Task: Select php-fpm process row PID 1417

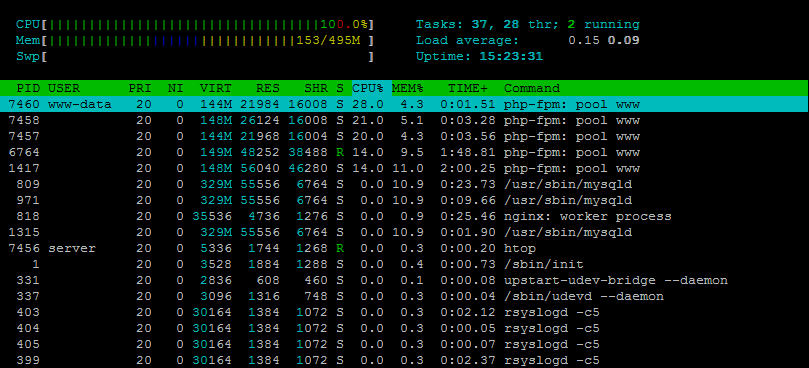Action: pyautogui.click(x=404, y=168)
